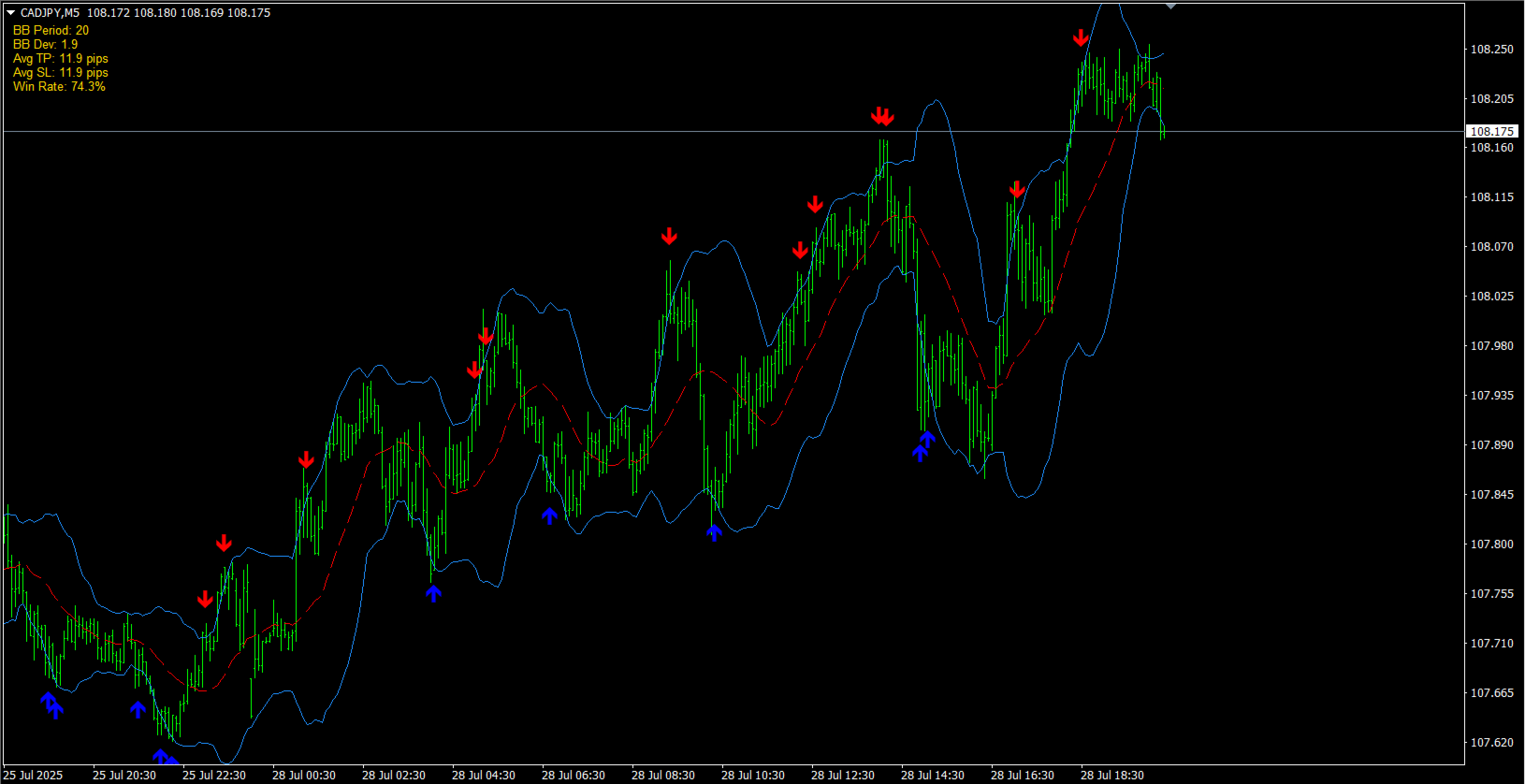1525x784 pixels.
Task: Click the 107.935 price scale label
Action: point(1491,396)
